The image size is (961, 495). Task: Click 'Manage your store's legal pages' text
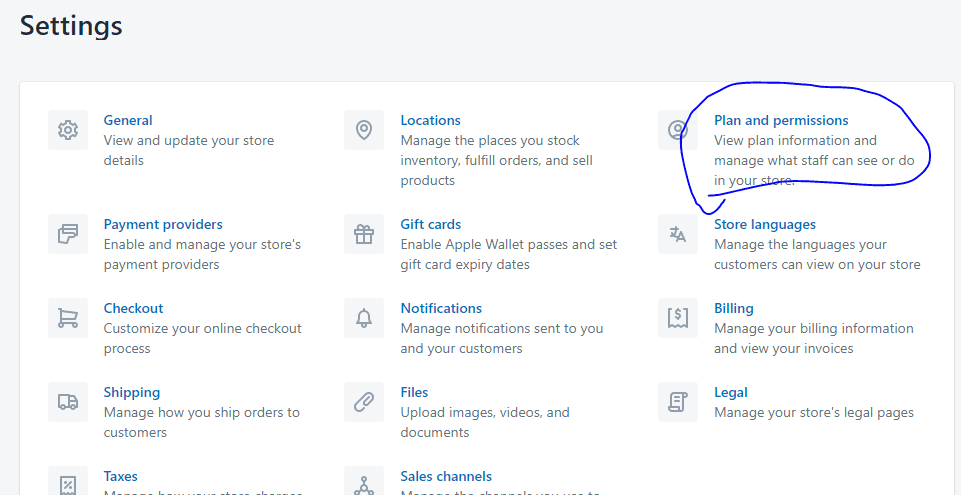click(x=814, y=412)
